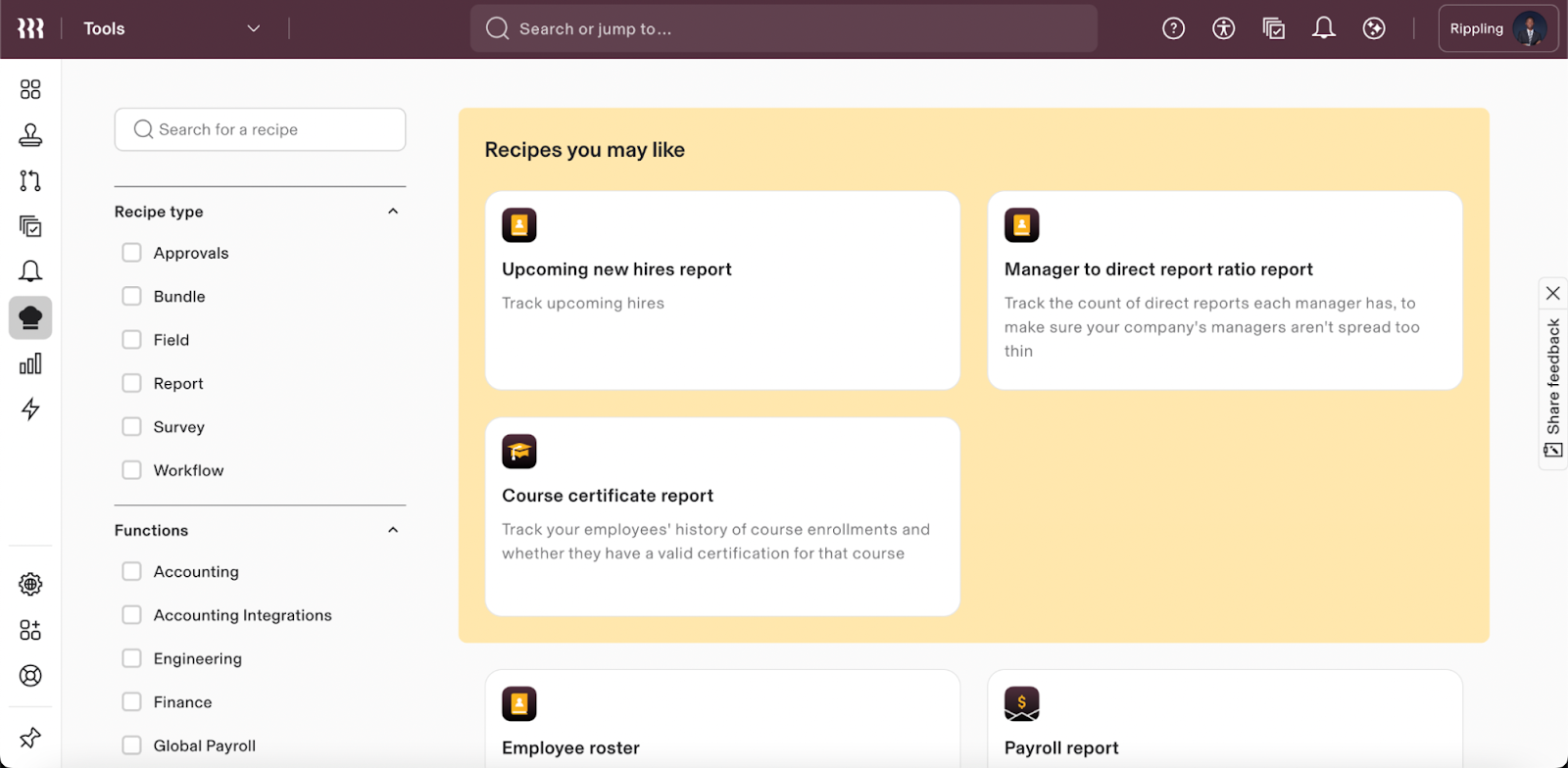The height and width of the screenshot is (768, 1568).
Task: Check the Bundle recipe type
Action: (131, 296)
